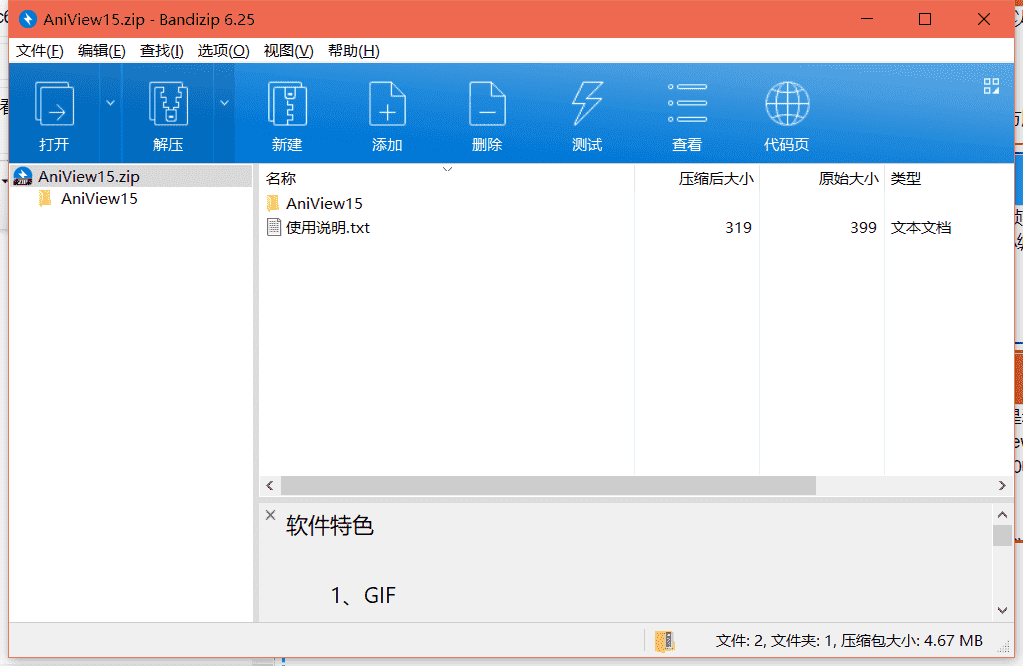The image size is (1023, 666).
Task: Sort by the 类型 column header
Action: click(906, 179)
